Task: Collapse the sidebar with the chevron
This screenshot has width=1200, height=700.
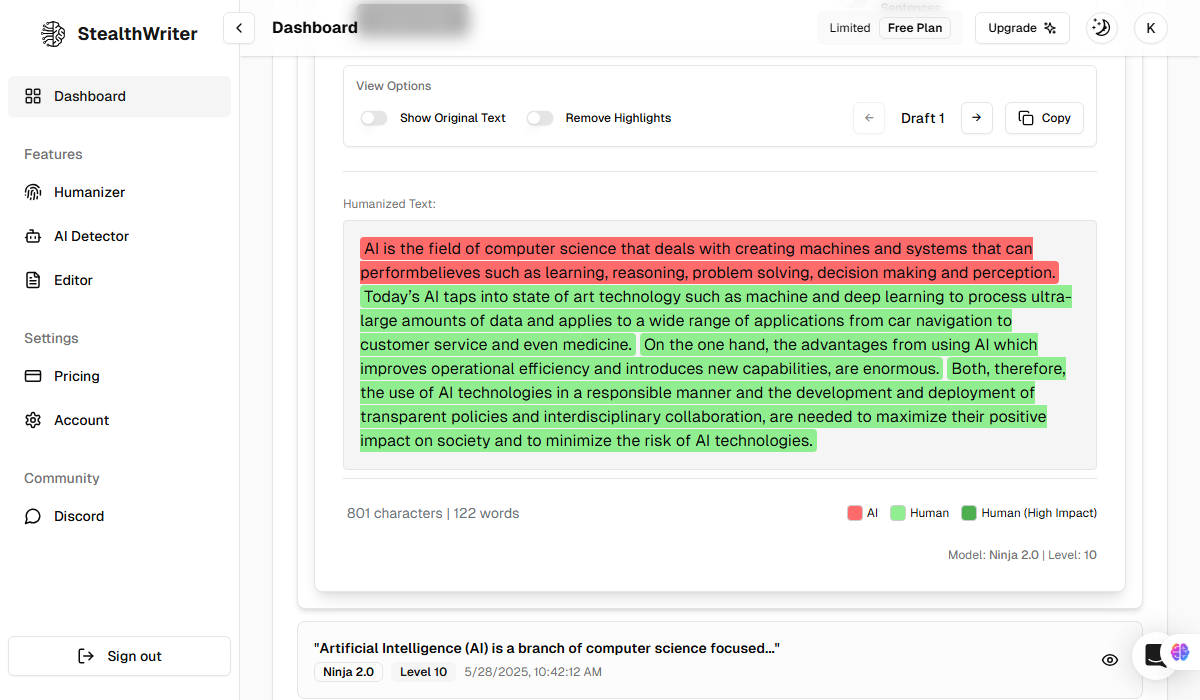Action: (x=239, y=28)
